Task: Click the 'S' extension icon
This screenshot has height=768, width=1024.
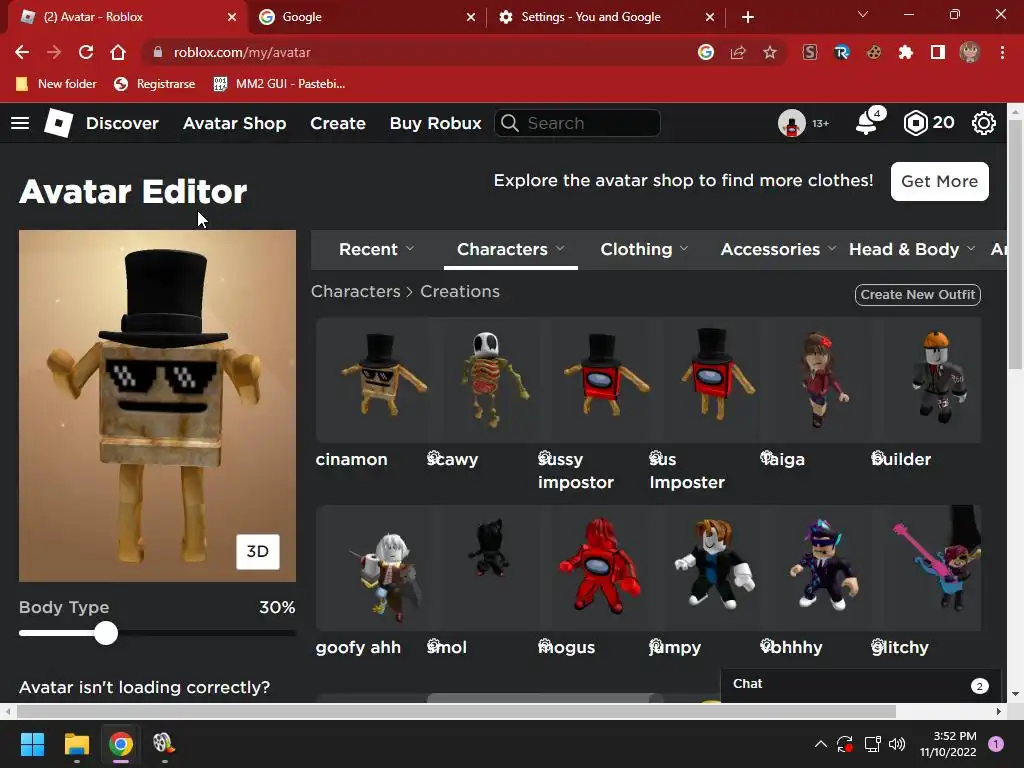Action: coord(810,52)
